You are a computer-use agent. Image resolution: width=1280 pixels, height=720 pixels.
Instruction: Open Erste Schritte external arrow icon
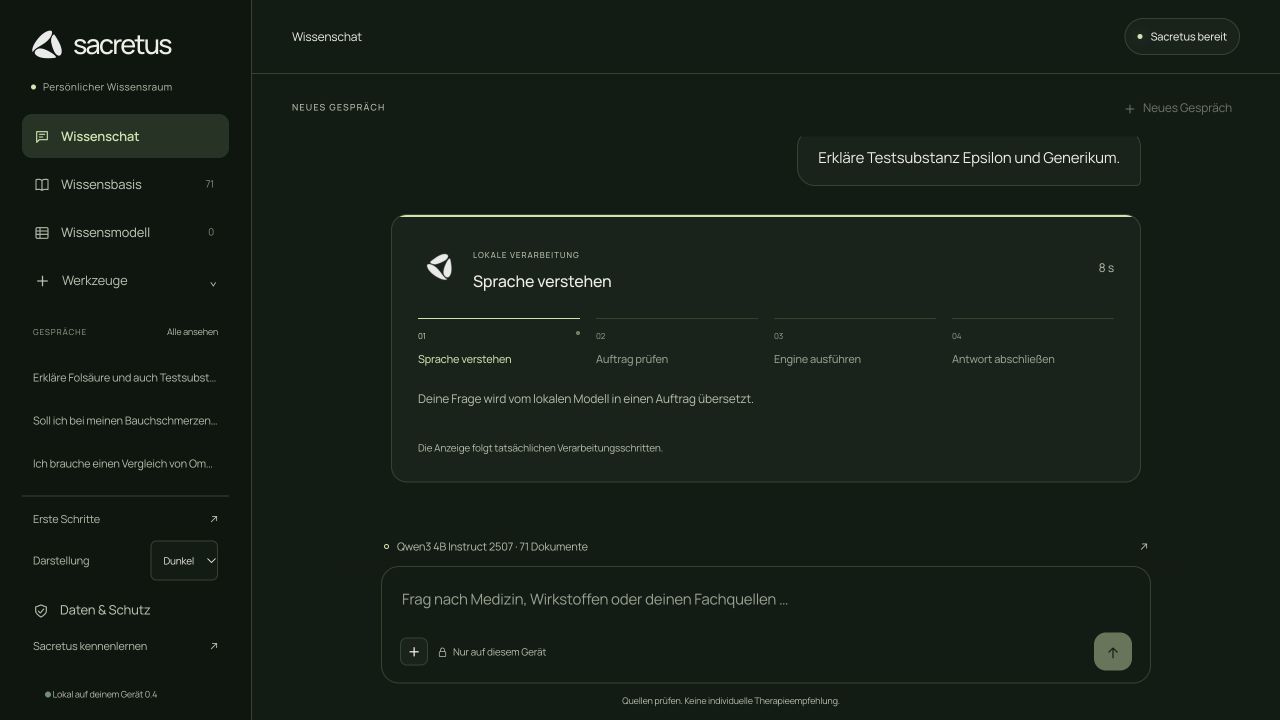pyautogui.click(x=213, y=519)
